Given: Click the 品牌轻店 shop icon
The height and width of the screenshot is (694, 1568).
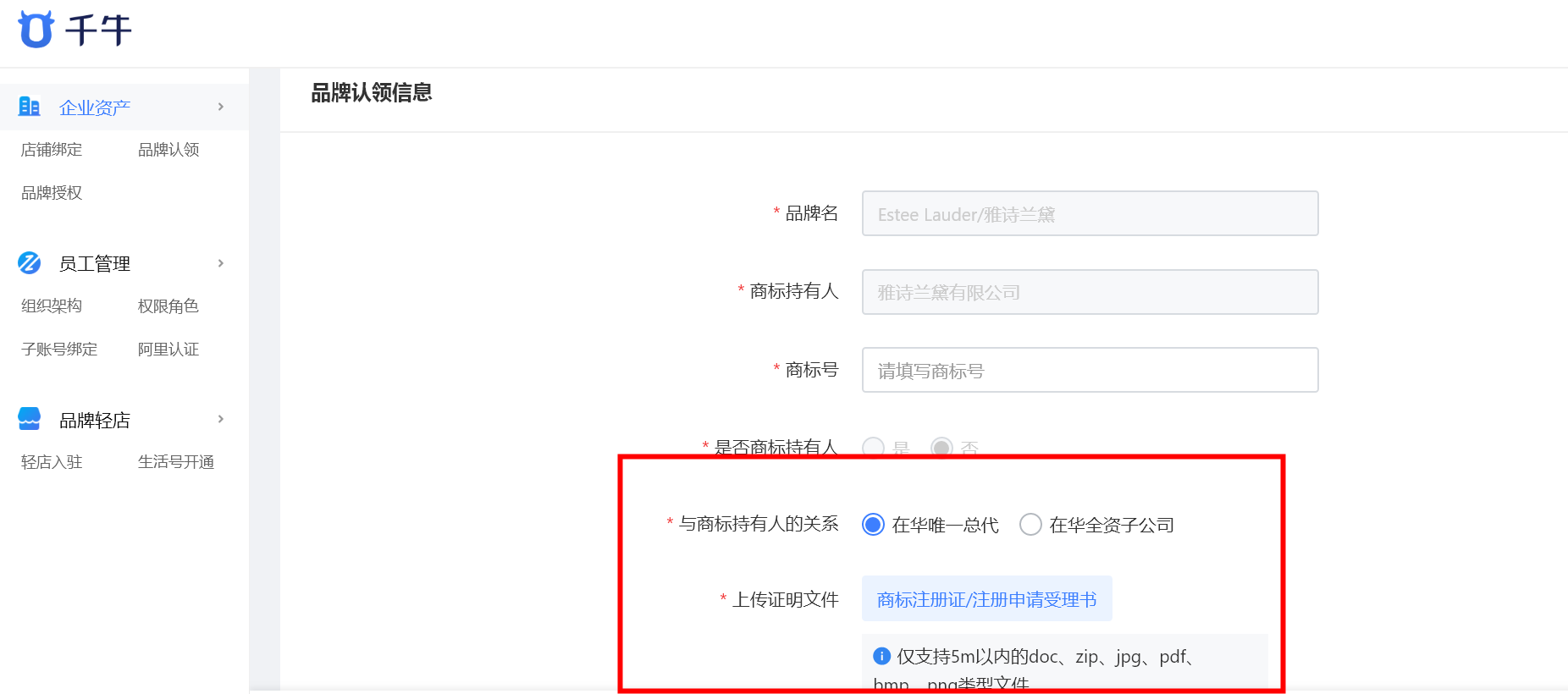Looking at the screenshot, I should click(x=30, y=419).
